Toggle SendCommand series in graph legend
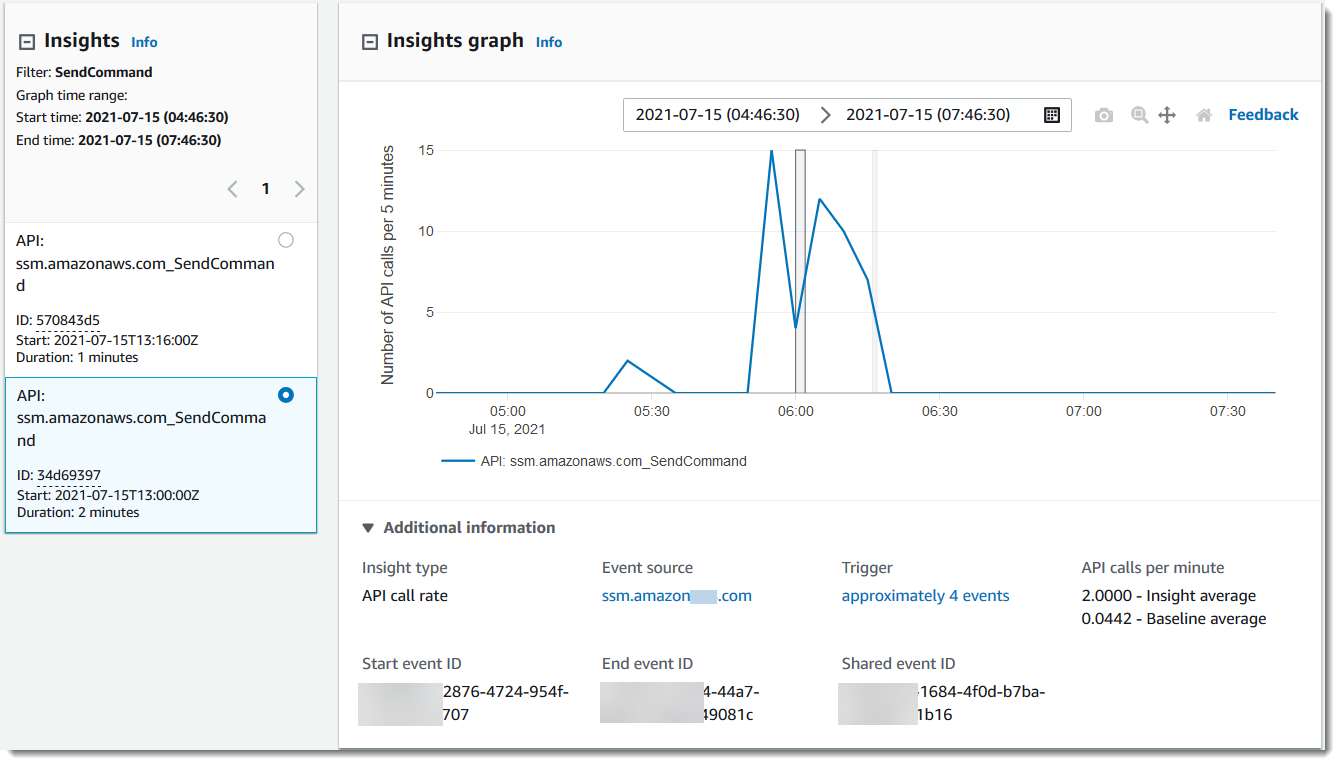Screen dimensions: 1340x765 click(594, 461)
